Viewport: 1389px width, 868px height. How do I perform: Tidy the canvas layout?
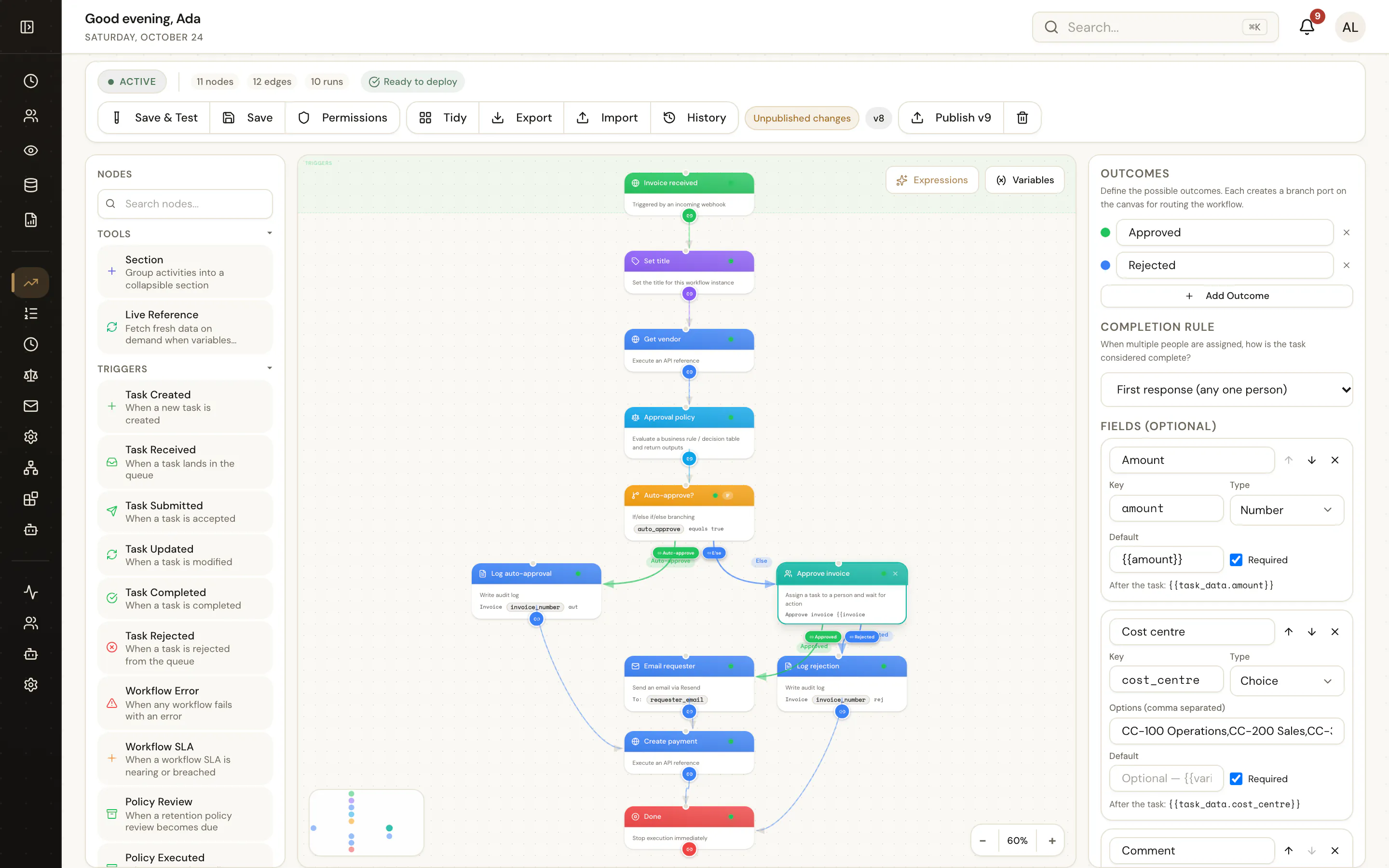[x=443, y=118]
